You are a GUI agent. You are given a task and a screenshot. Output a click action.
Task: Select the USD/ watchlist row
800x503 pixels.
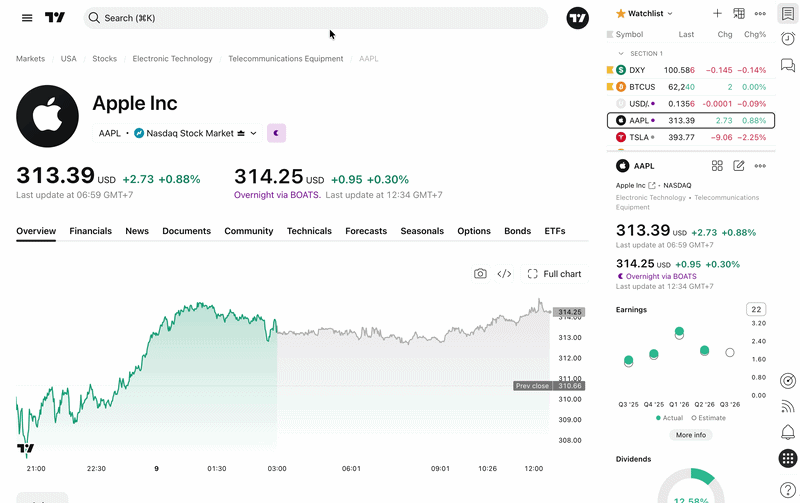click(x=691, y=104)
